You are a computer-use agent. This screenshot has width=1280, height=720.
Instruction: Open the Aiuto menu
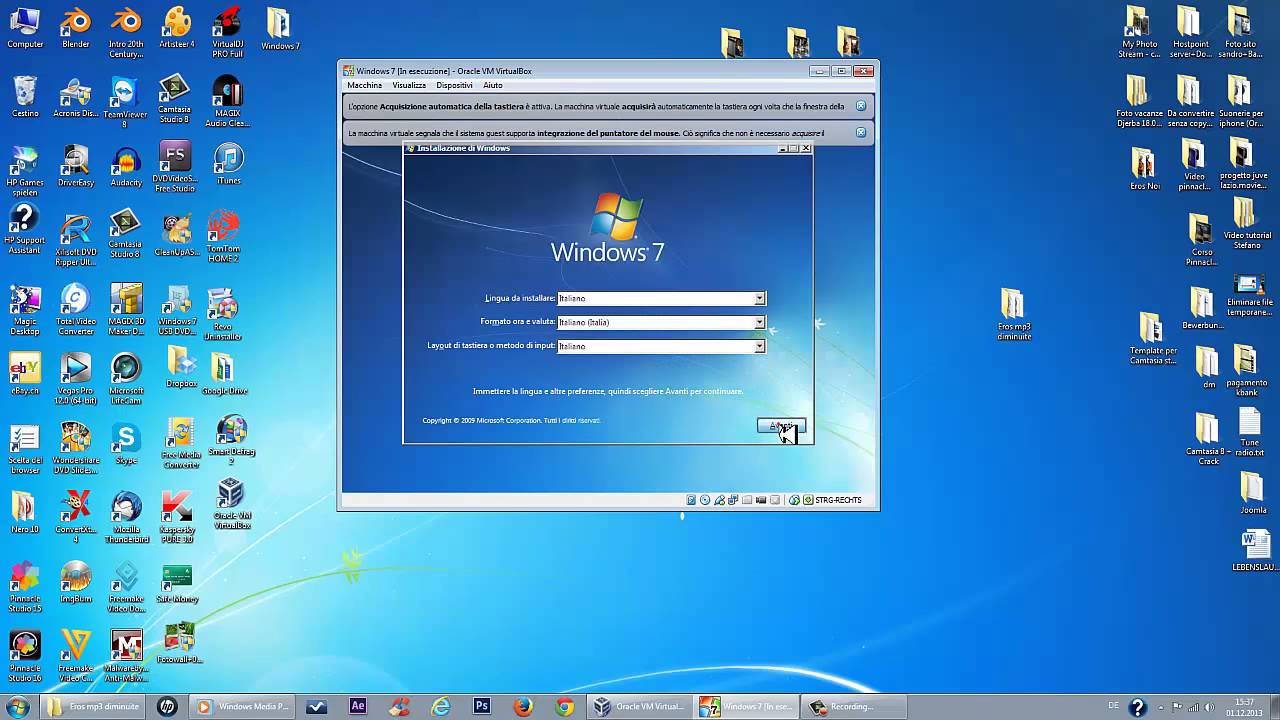tap(493, 85)
